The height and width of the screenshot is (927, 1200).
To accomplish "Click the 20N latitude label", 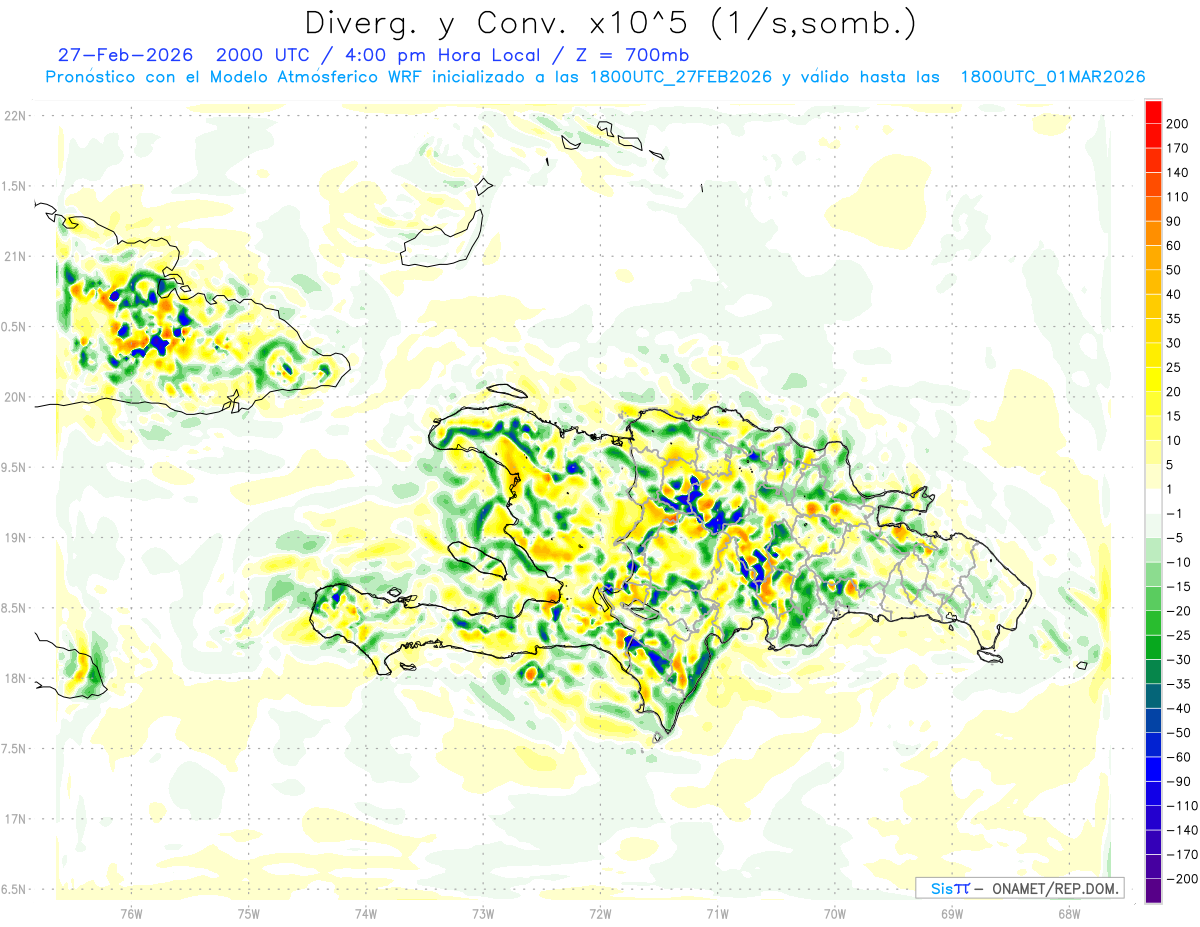I will coord(15,397).
